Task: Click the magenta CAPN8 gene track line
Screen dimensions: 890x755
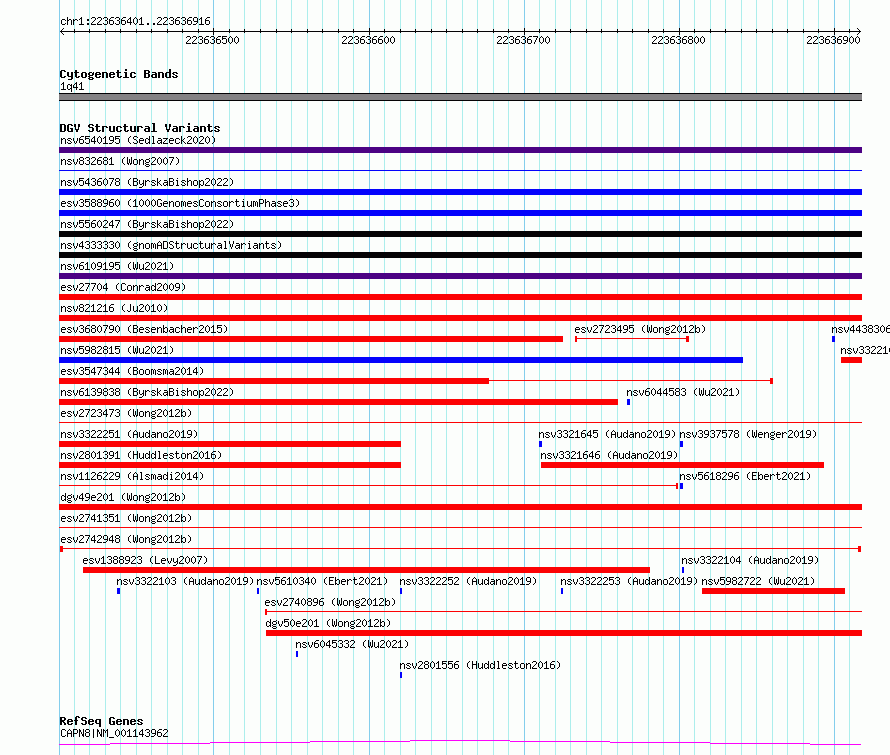Action: point(460,743)
